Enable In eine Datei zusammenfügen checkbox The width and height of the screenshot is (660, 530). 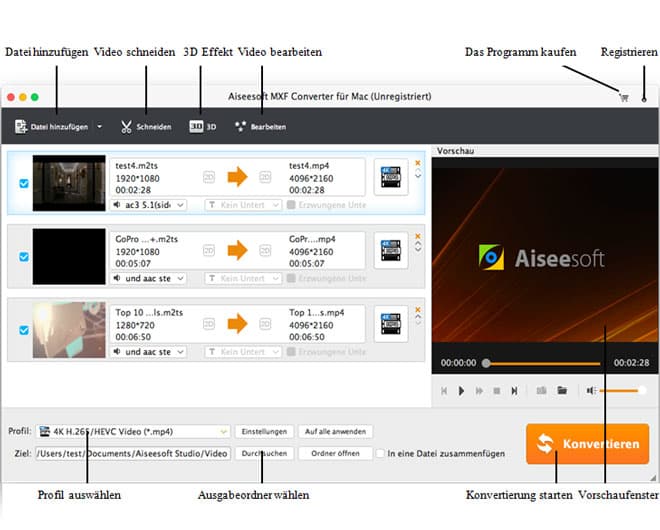tap(381, 453)
